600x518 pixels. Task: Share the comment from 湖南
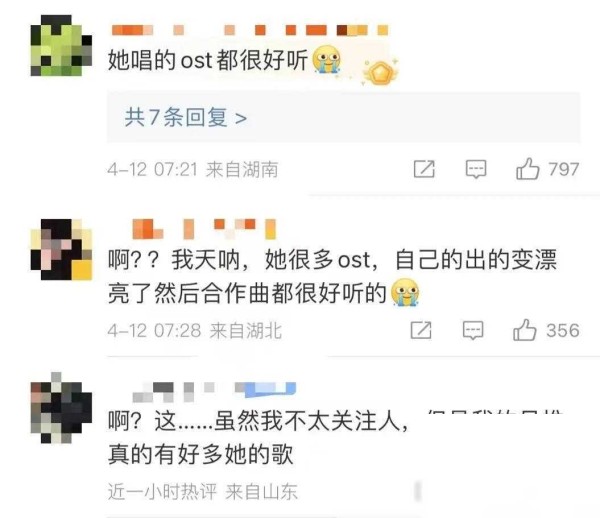tap(424, 169)
